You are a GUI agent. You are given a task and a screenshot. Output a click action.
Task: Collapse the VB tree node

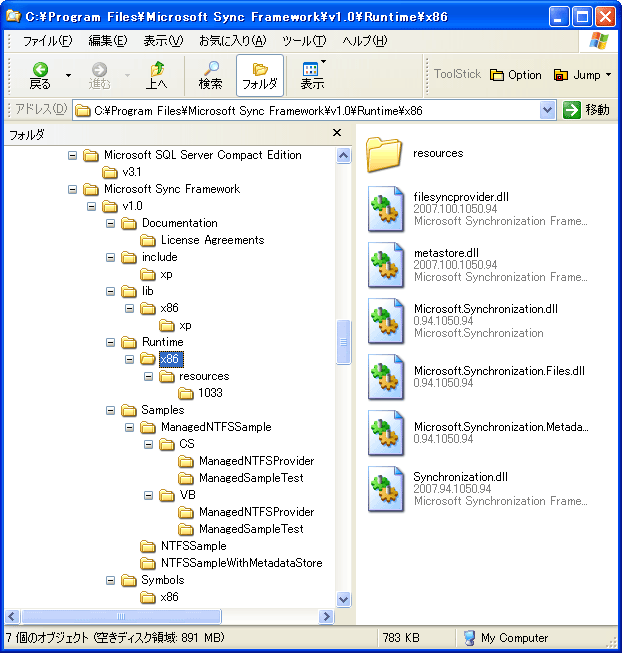[148, 496]
